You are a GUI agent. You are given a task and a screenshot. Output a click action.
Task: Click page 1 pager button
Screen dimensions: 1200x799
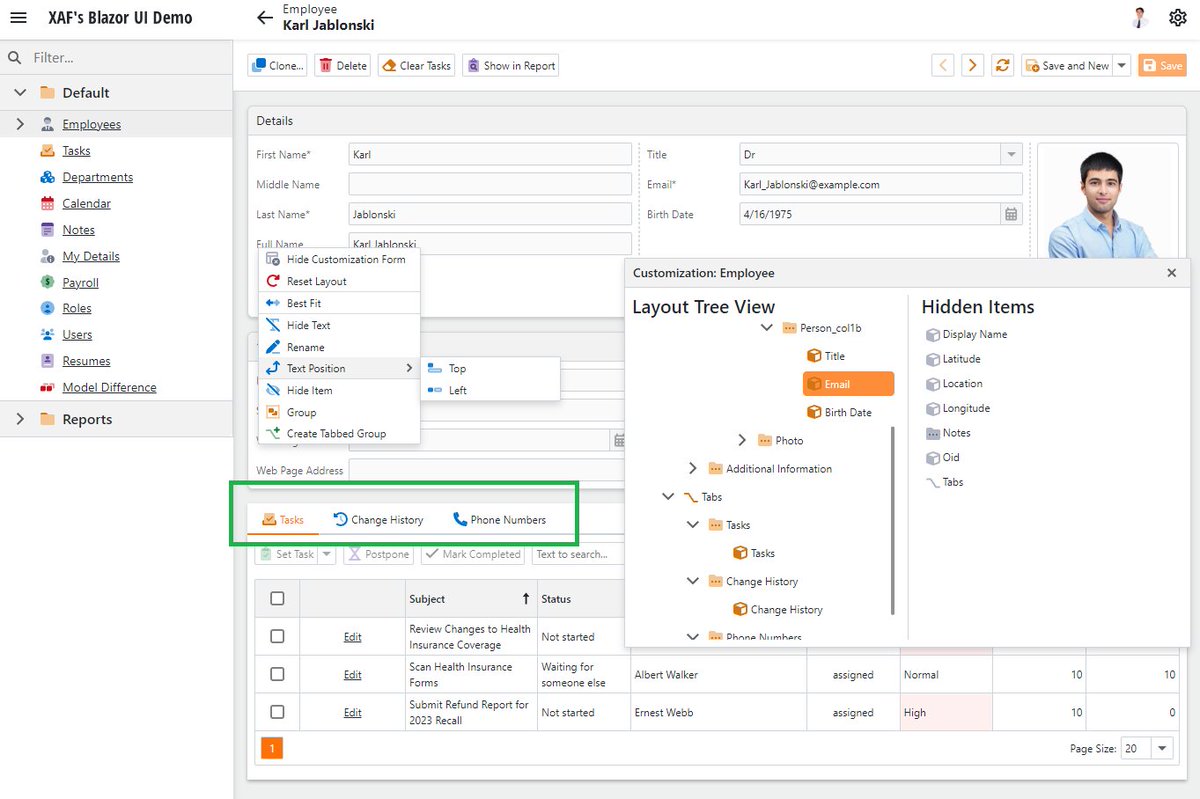click(272, 748)
